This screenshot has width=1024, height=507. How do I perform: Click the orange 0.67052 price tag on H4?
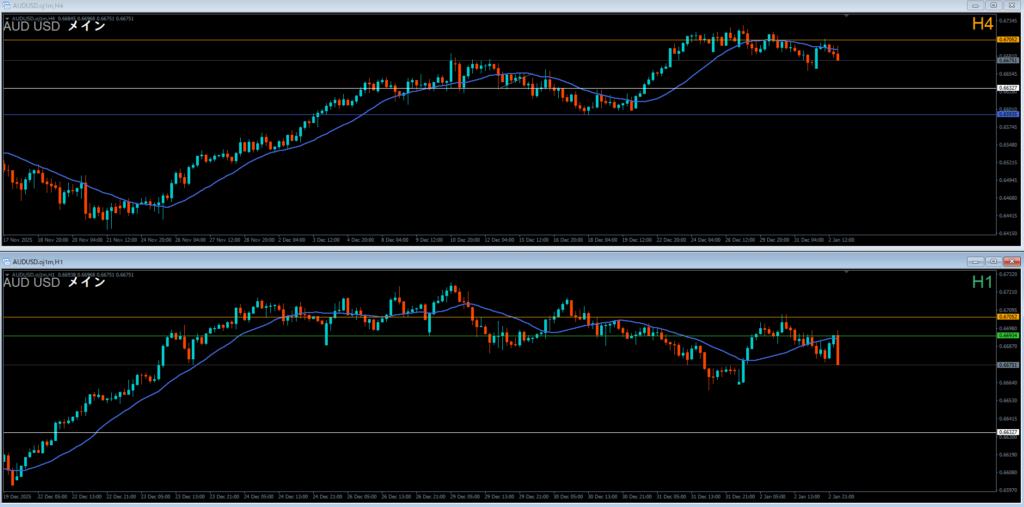(x=1007, y=40)
